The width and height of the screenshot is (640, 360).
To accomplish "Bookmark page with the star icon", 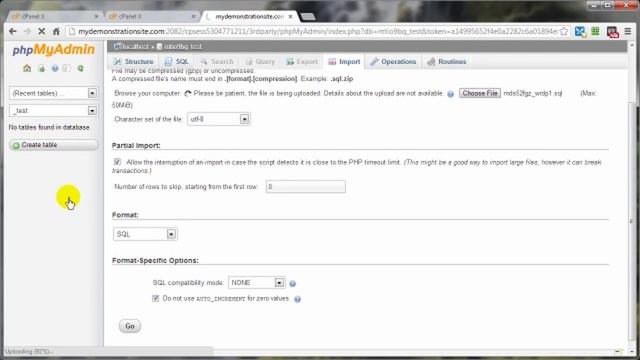I will [564, 31].
